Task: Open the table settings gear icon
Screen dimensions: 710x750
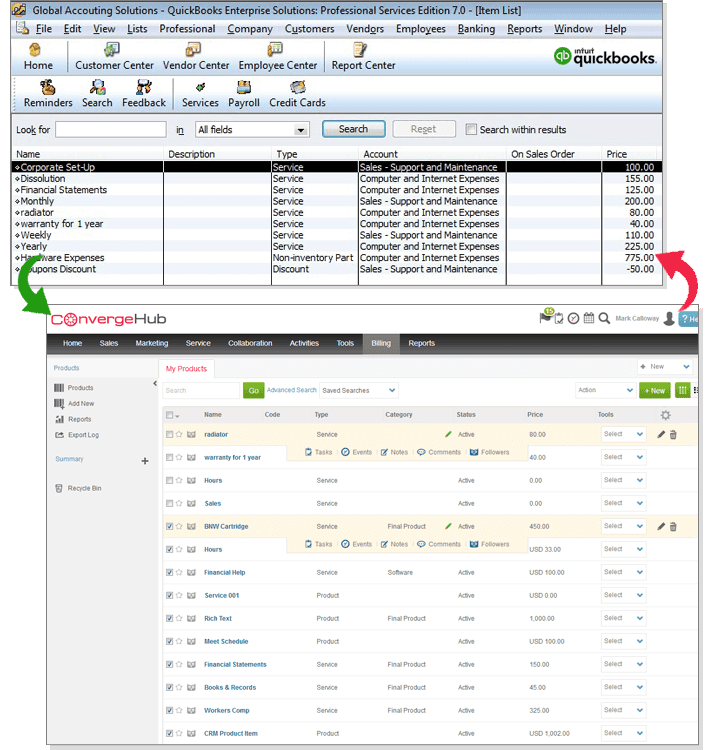Action: [665, 415]
